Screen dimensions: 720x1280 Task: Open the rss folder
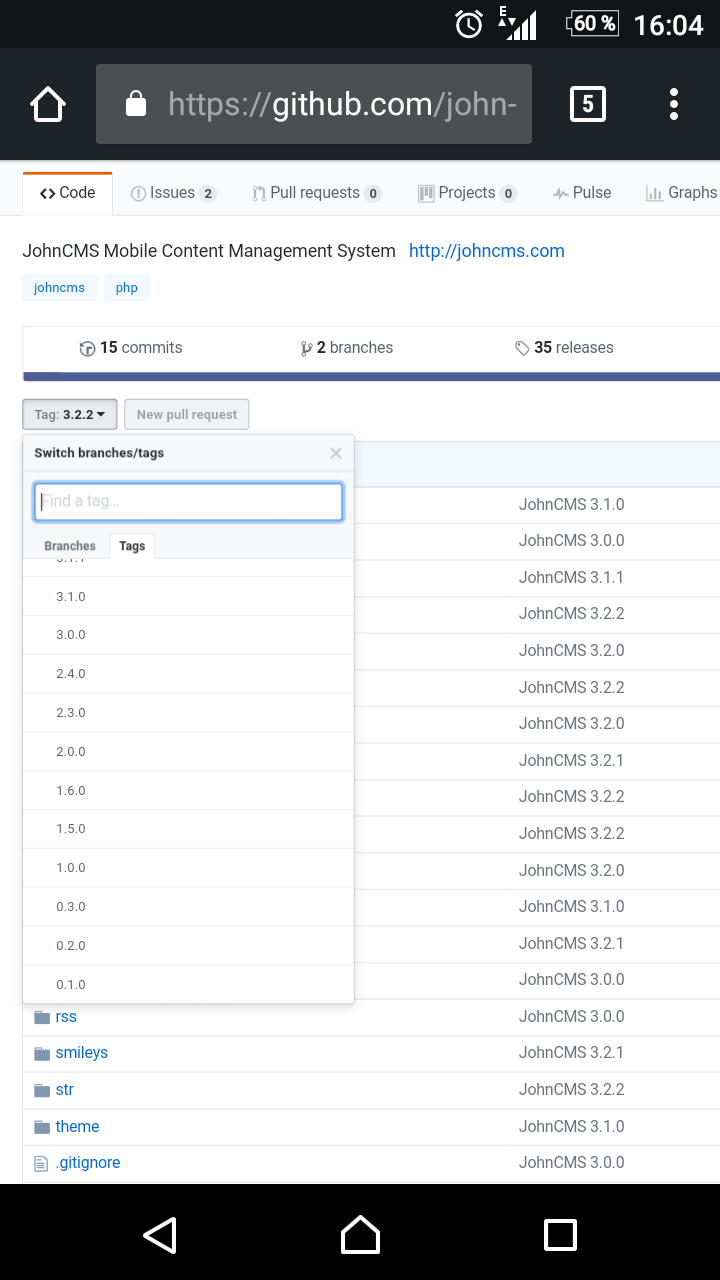point(66,1016)
